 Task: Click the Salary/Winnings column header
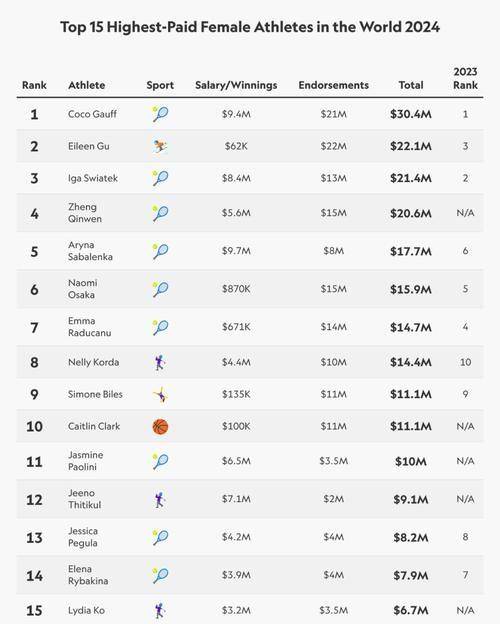click(236, 85)
